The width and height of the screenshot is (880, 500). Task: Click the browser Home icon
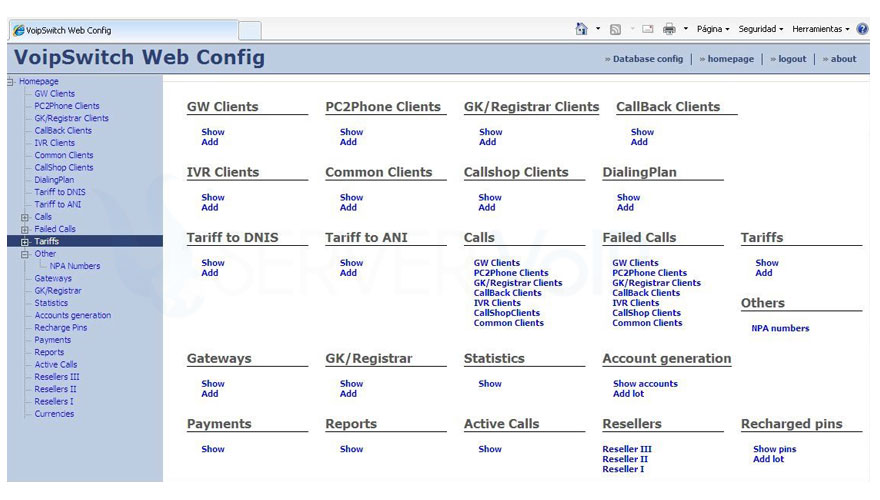(x=581, y=29)
